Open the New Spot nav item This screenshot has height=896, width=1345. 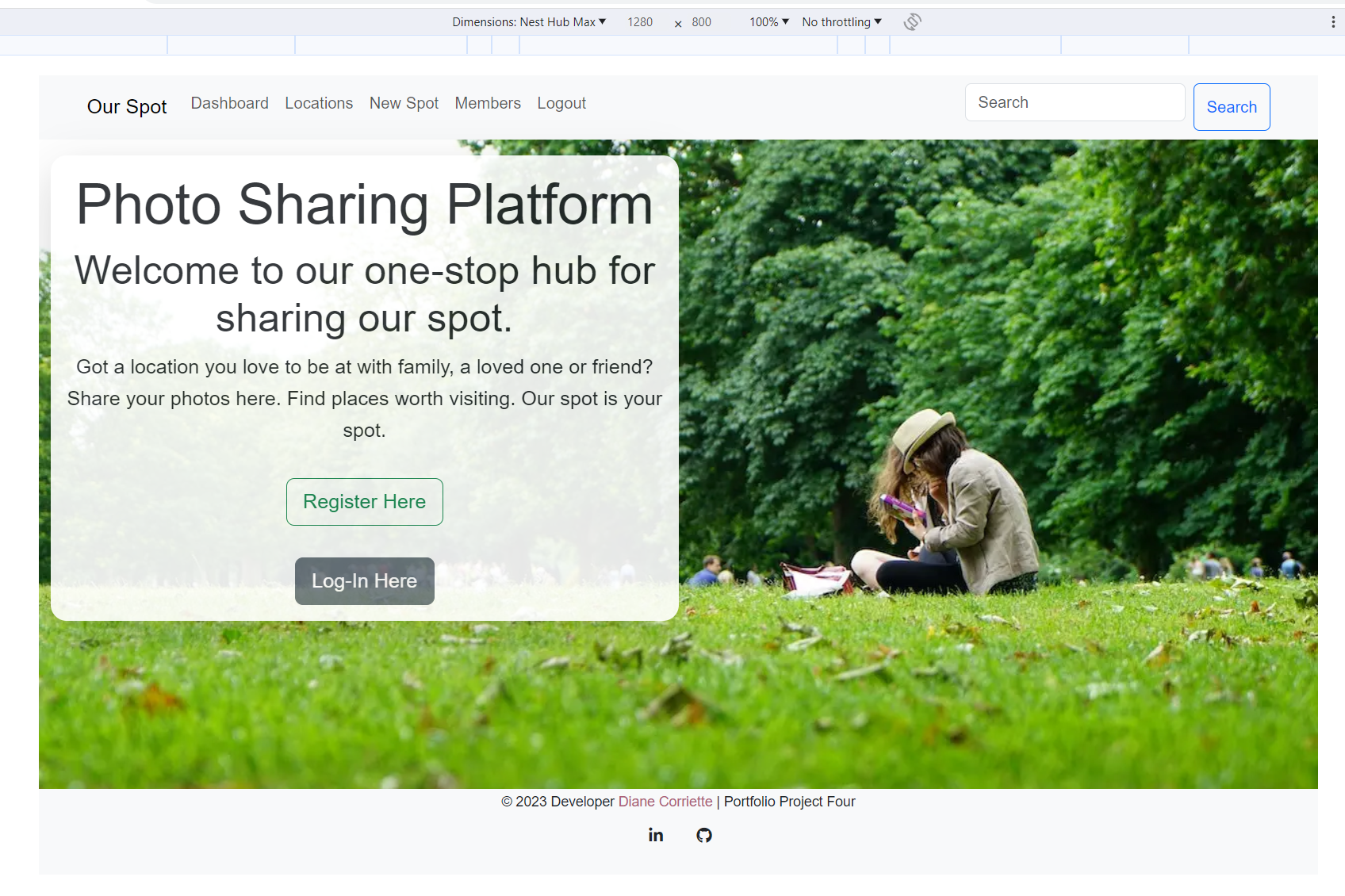coord(404,103)
